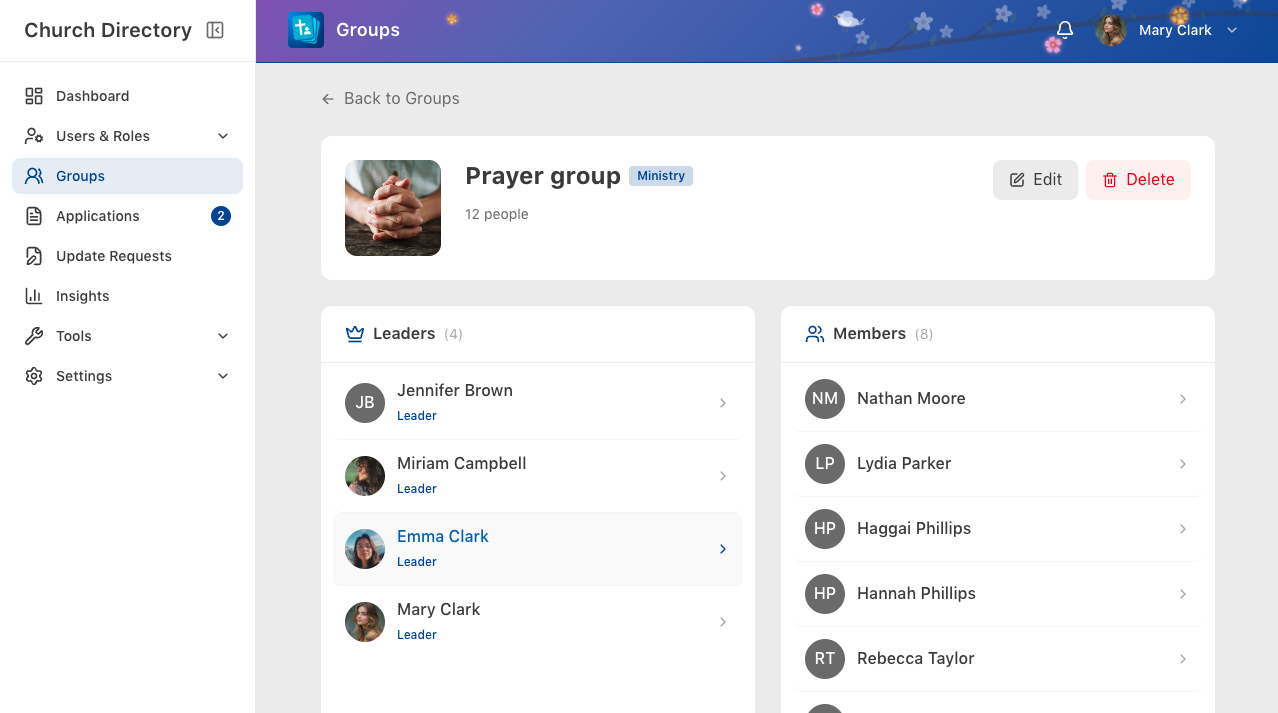1278x713 pixels.
Task: Click the Settings gear icon
Action: point(34,376)
